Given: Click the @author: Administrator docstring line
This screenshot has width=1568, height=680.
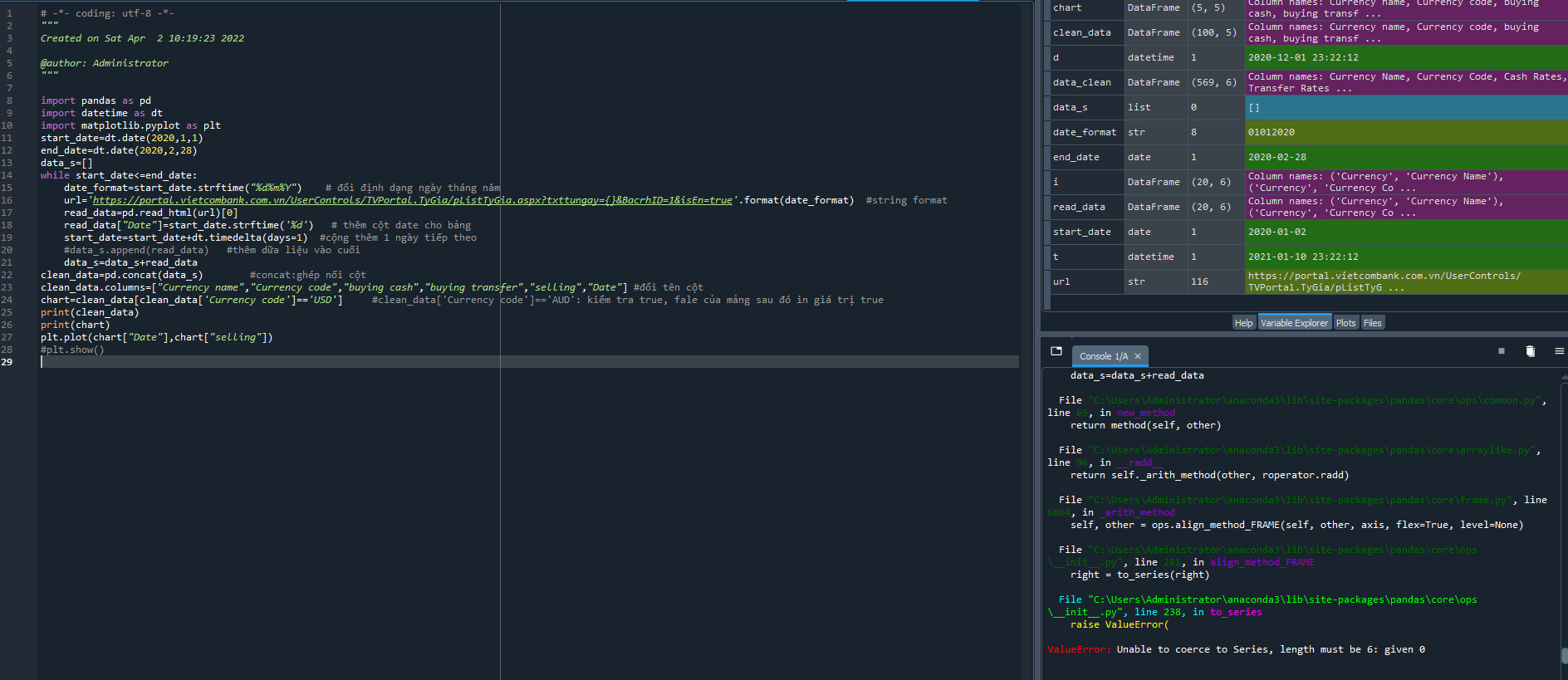Looking at the screenshot, I should pyautogui.click(x=104, y=63).
